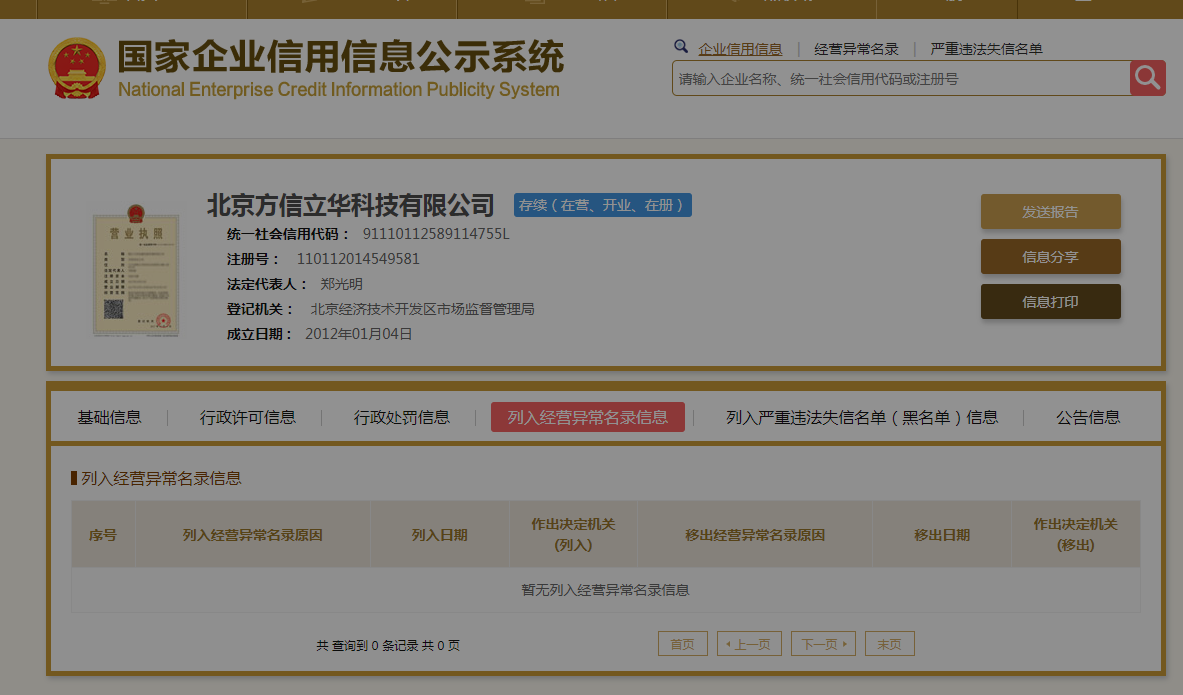Click the registration number 110112014549581
The image size is (1183, 695).
(x=358, y=259)
